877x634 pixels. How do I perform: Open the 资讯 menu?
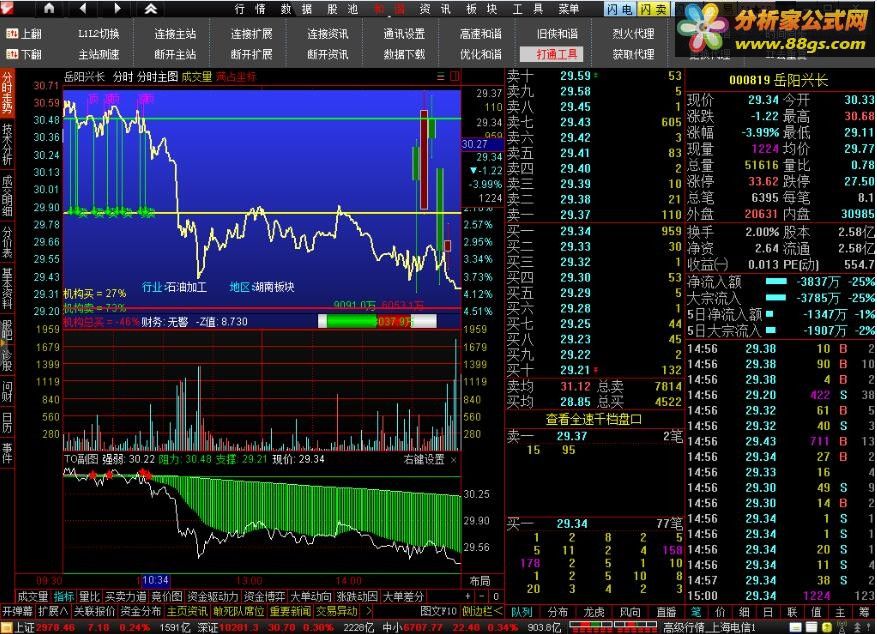point(435,9)
